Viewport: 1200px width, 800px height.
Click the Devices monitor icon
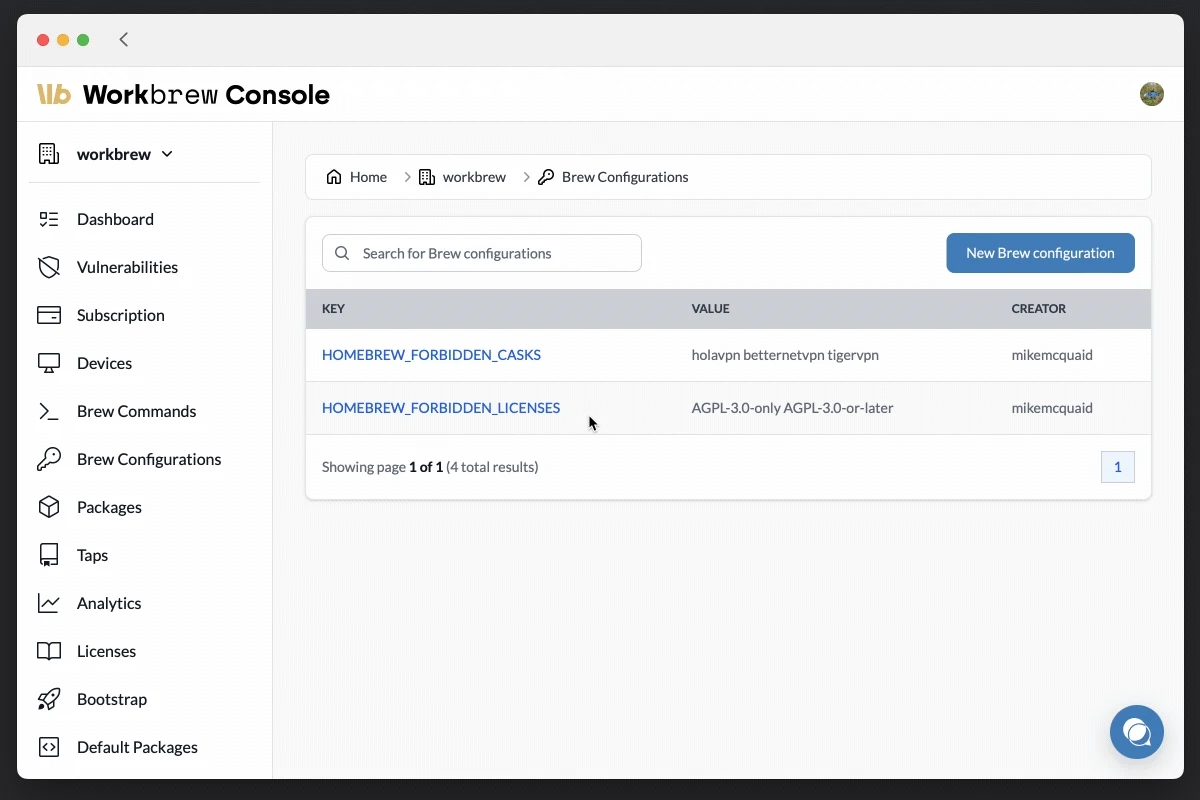coord(48,363)
